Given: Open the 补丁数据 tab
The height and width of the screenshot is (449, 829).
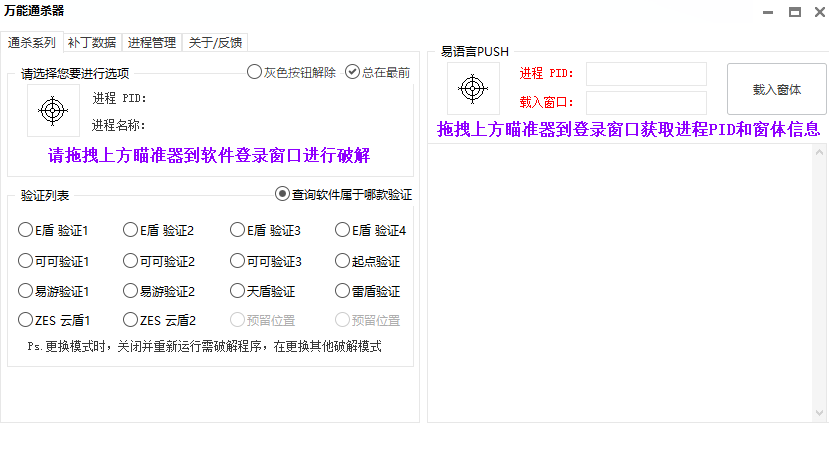Looking at the screenshot, I should pyautogui.click(x=92, y=42).
